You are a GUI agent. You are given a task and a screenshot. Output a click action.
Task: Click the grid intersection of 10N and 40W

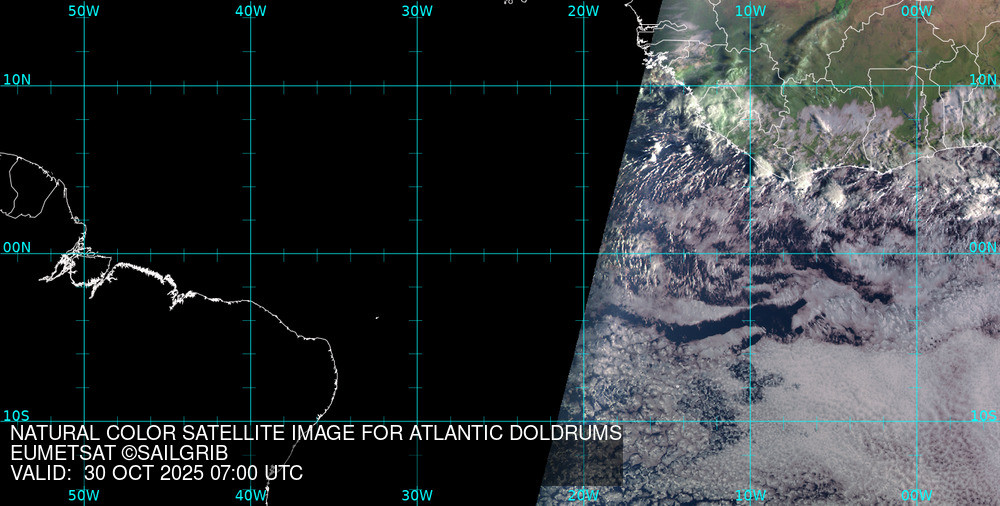(x=250, y=85)
